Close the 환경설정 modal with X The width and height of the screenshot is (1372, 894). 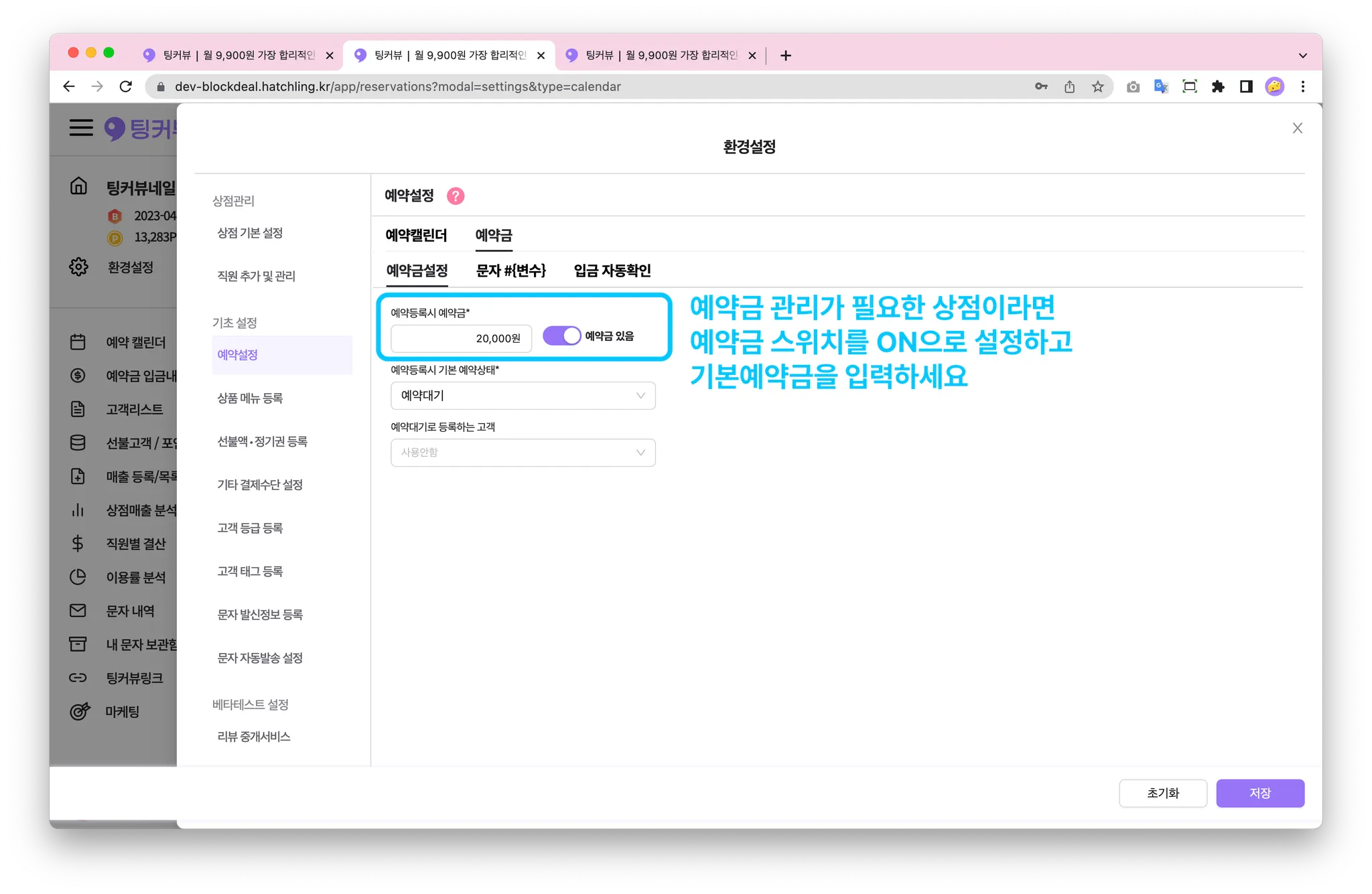(1297, 128)
